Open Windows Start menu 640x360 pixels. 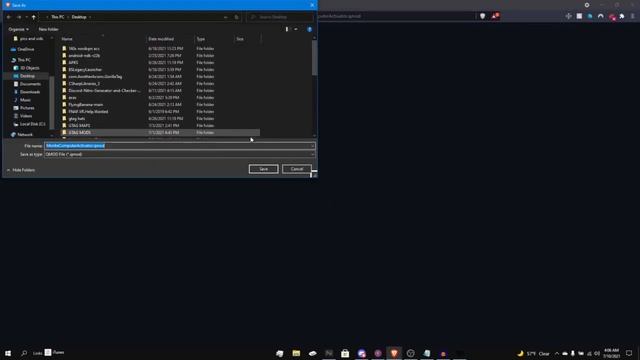pyautogui.click(x=8, y=353)
